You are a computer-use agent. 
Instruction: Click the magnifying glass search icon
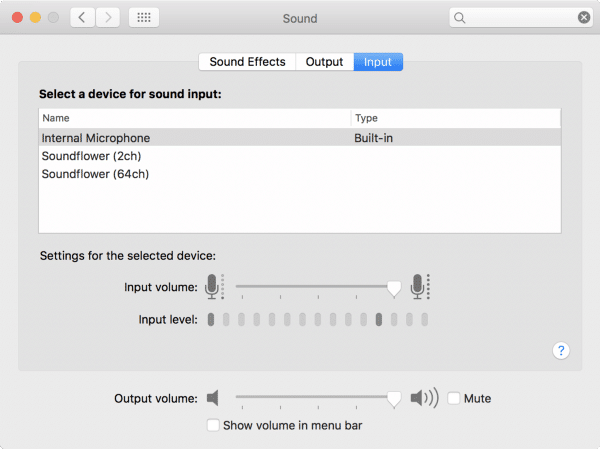(x=460, y=18)
